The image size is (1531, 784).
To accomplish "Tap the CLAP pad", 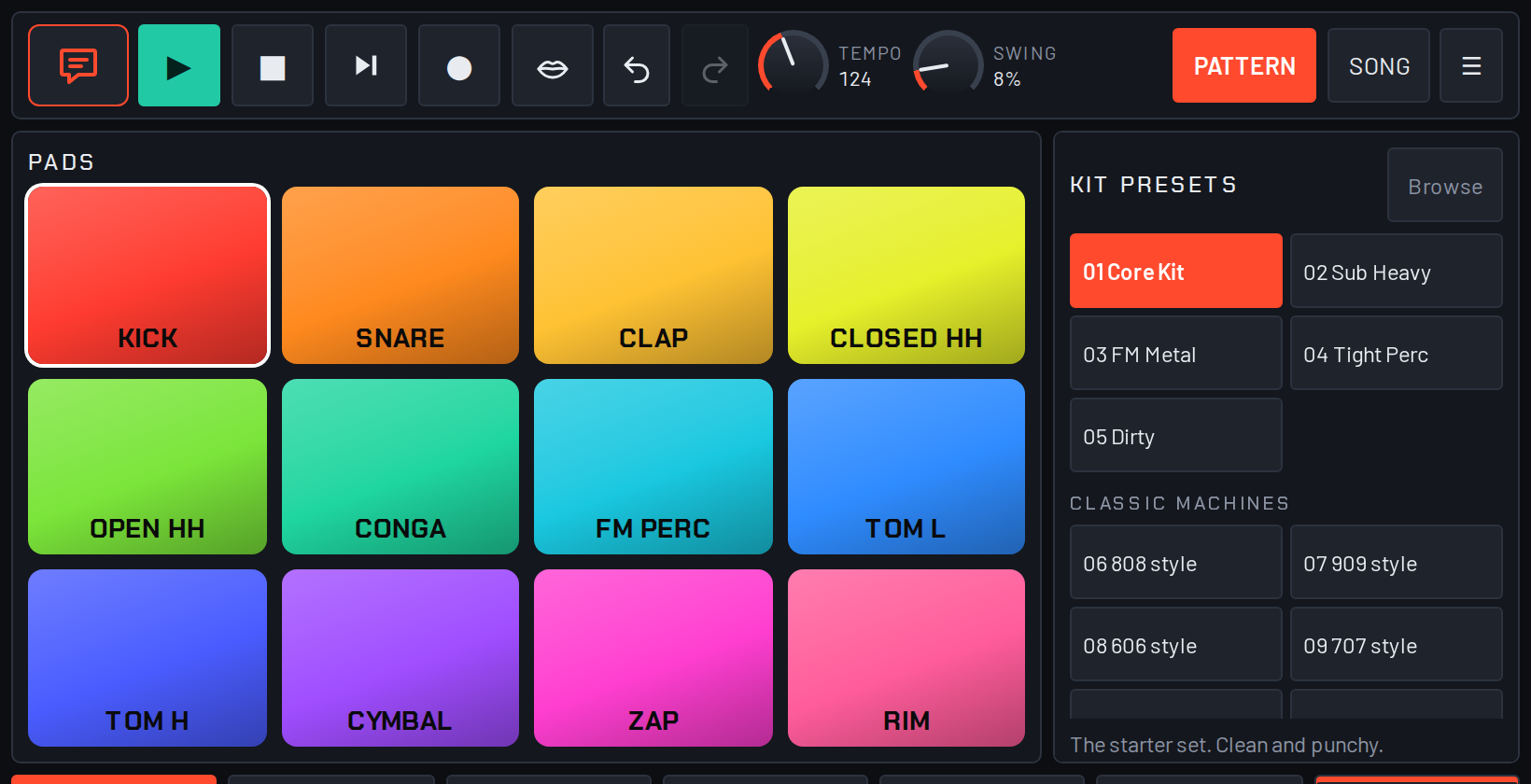I will 653,275.
